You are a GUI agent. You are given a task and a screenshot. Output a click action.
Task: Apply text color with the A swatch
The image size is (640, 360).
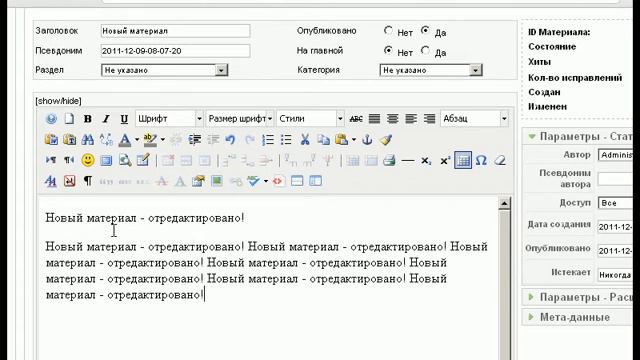coord(125,140)
